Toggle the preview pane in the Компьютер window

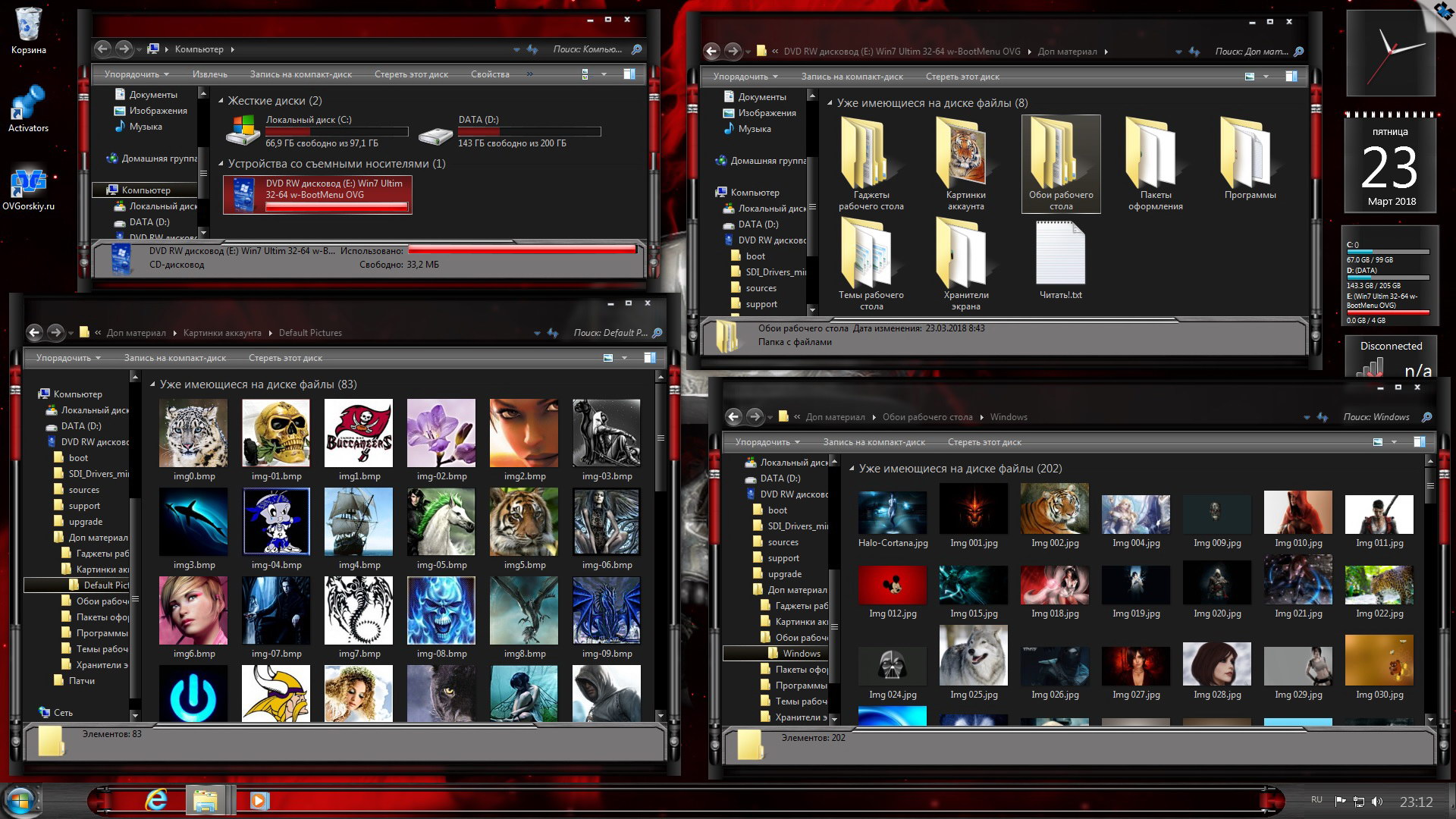(x=629, y=74)
